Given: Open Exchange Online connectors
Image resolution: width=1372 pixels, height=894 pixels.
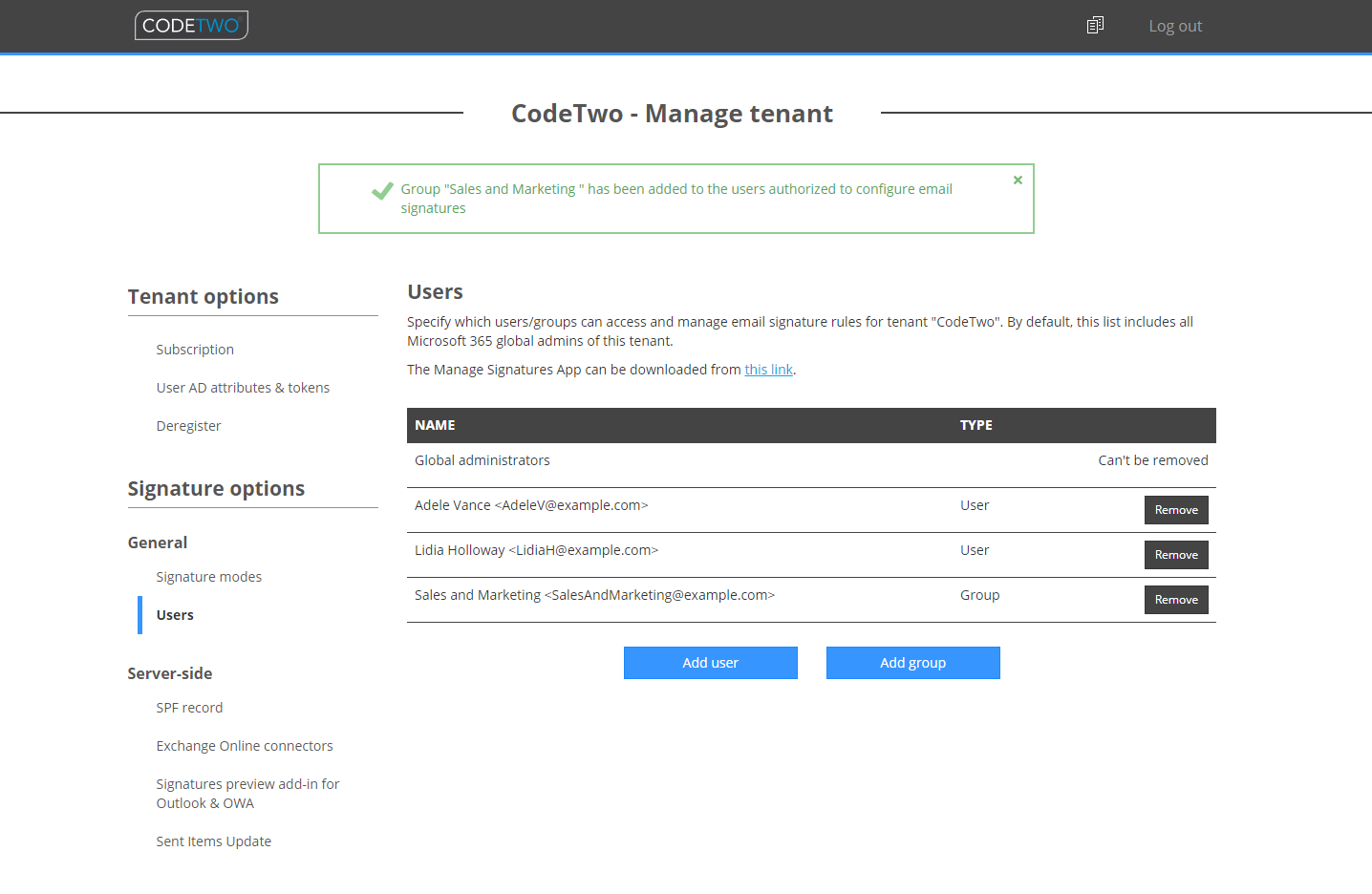Looking at the screenshot, I should (x=245, y=745).
